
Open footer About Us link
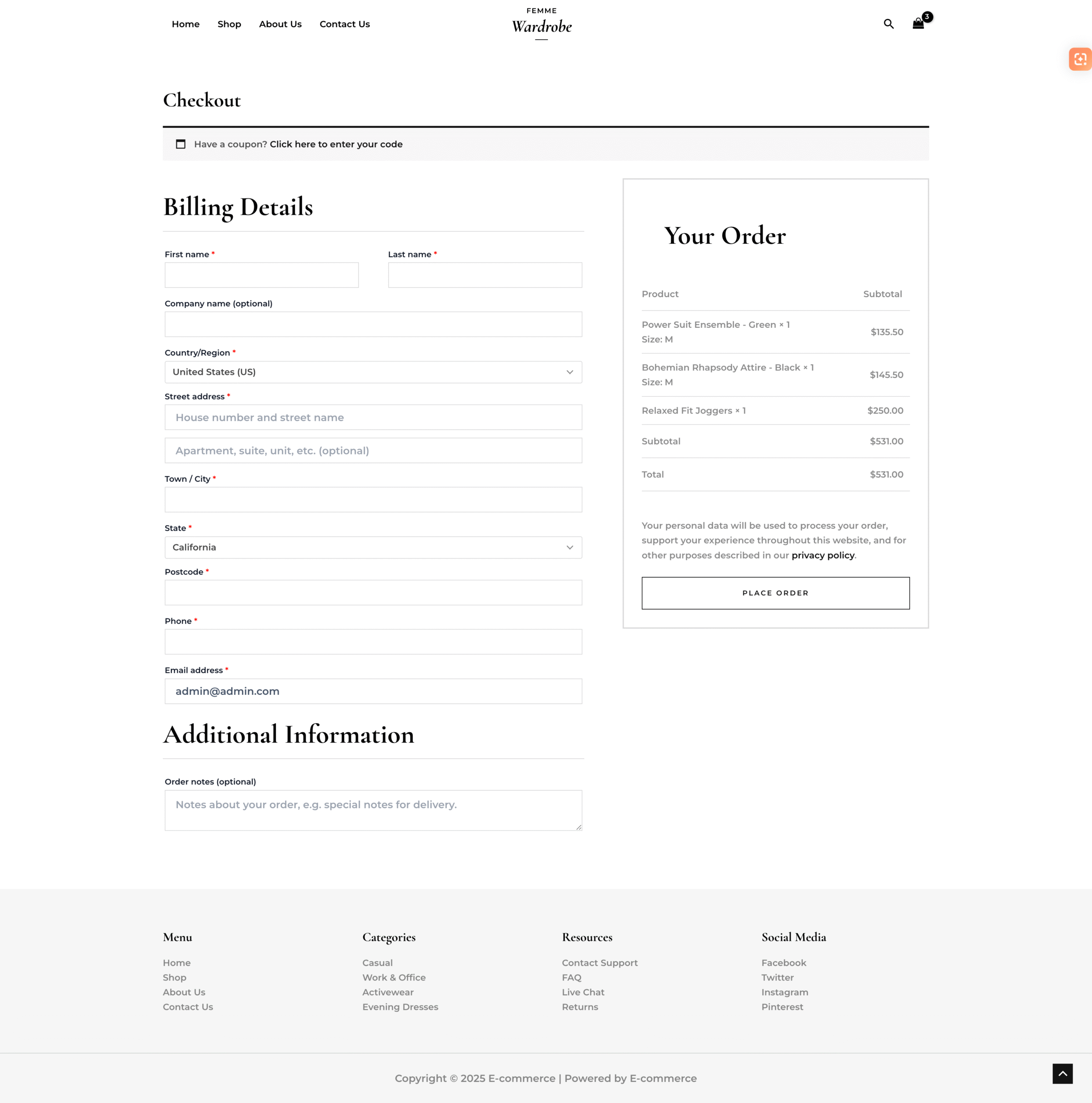(184, 992)
